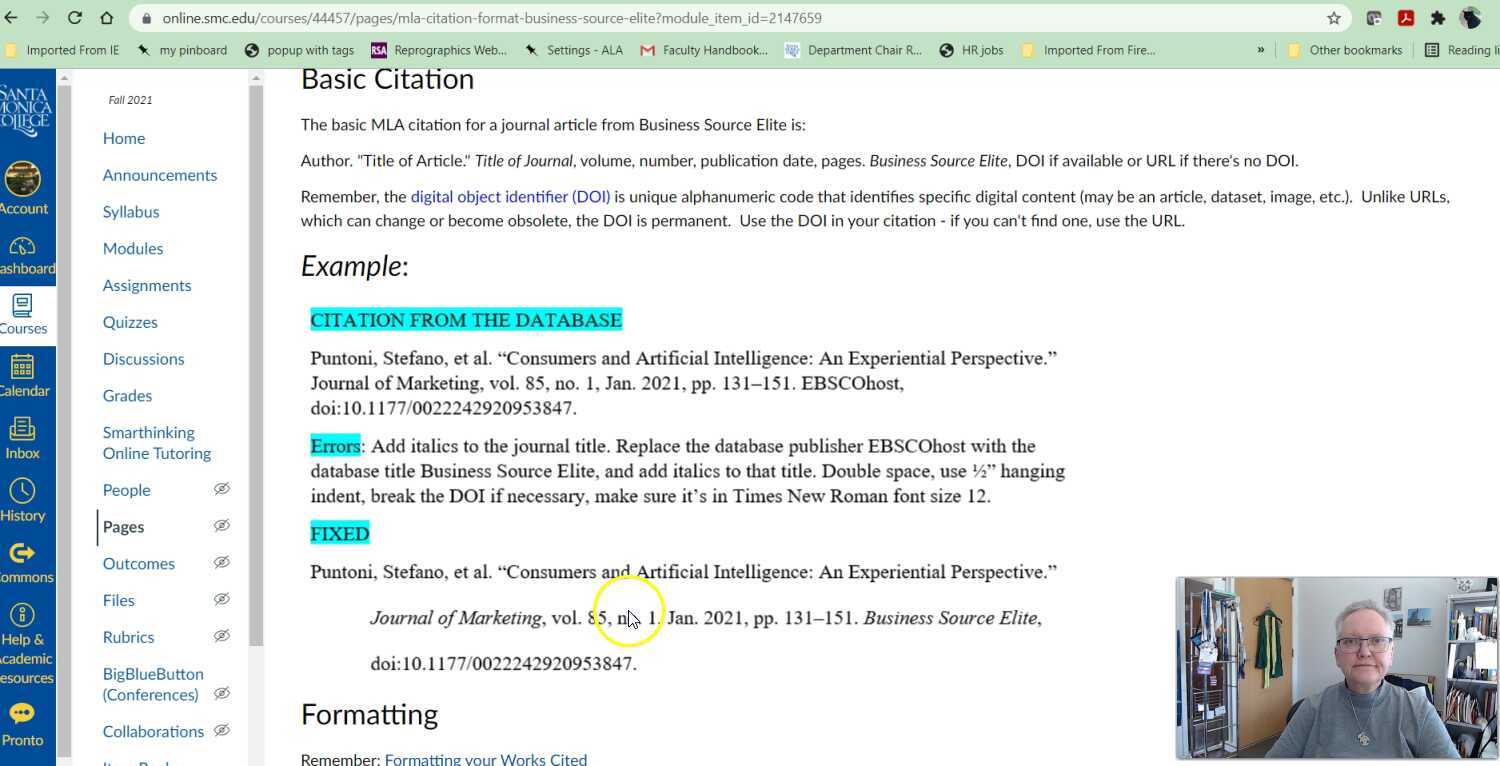Open the Formatting your Works Cited link
This screenshot has width=1500, height=766.
[486, 758]
